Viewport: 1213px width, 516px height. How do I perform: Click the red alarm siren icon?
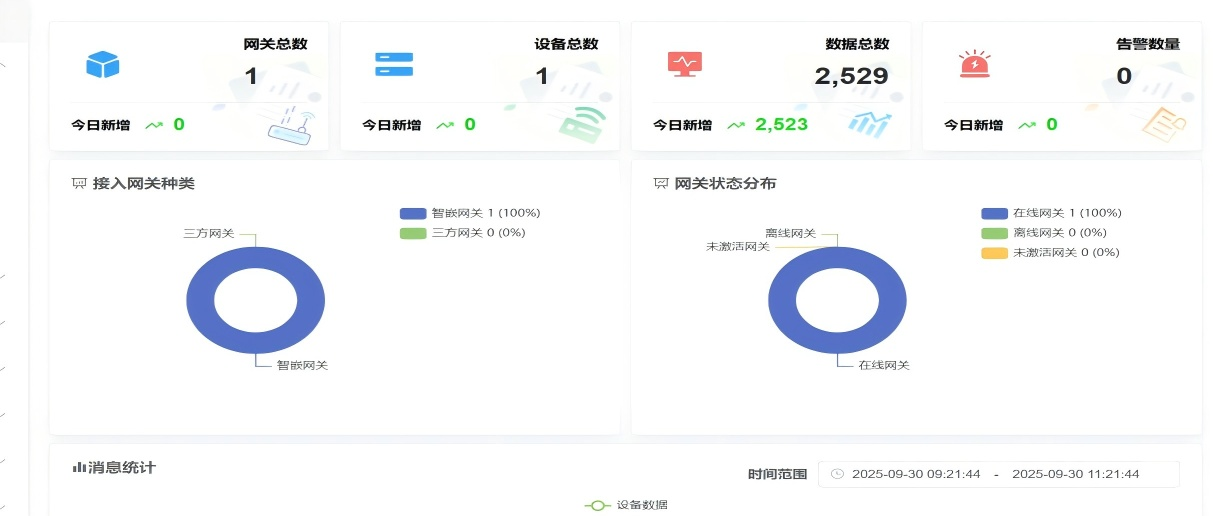pos(972,64)
